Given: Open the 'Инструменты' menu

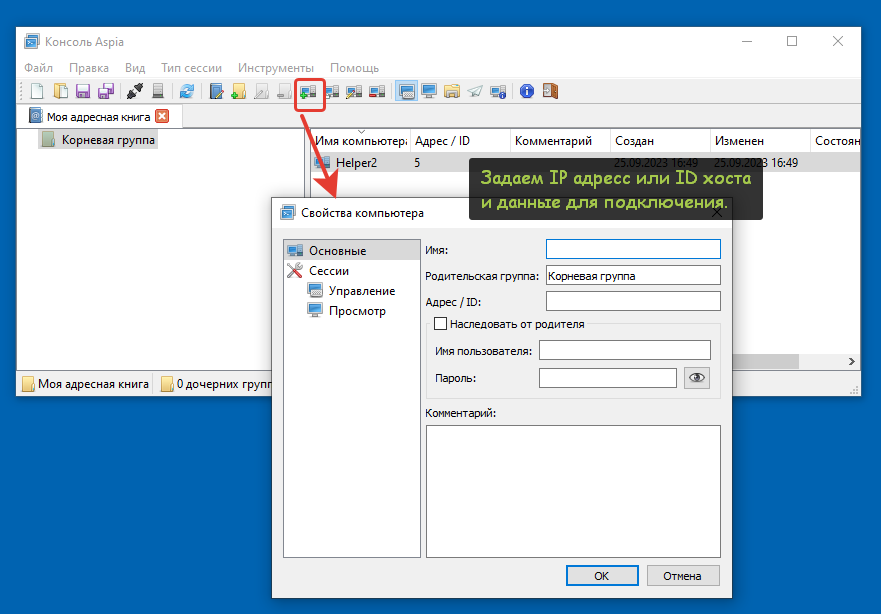Looking at the screenshot, I should click(x=276, y=68).
